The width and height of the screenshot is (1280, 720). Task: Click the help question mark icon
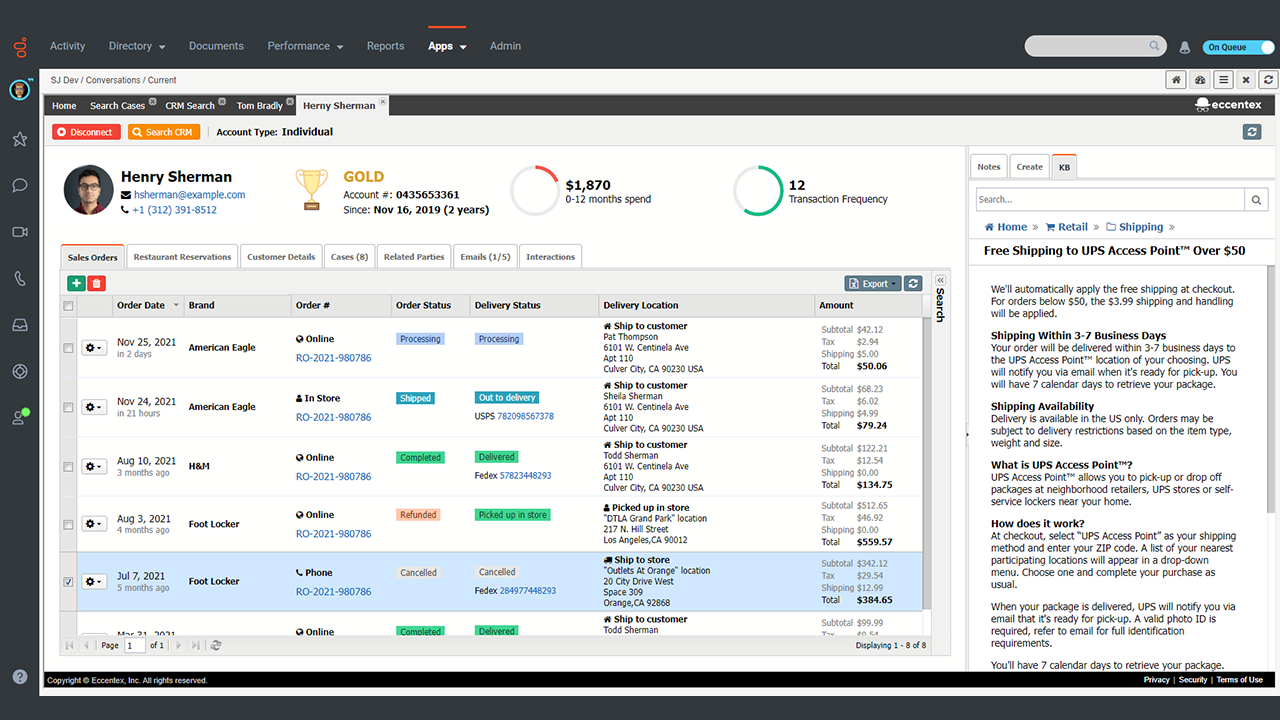19,677
